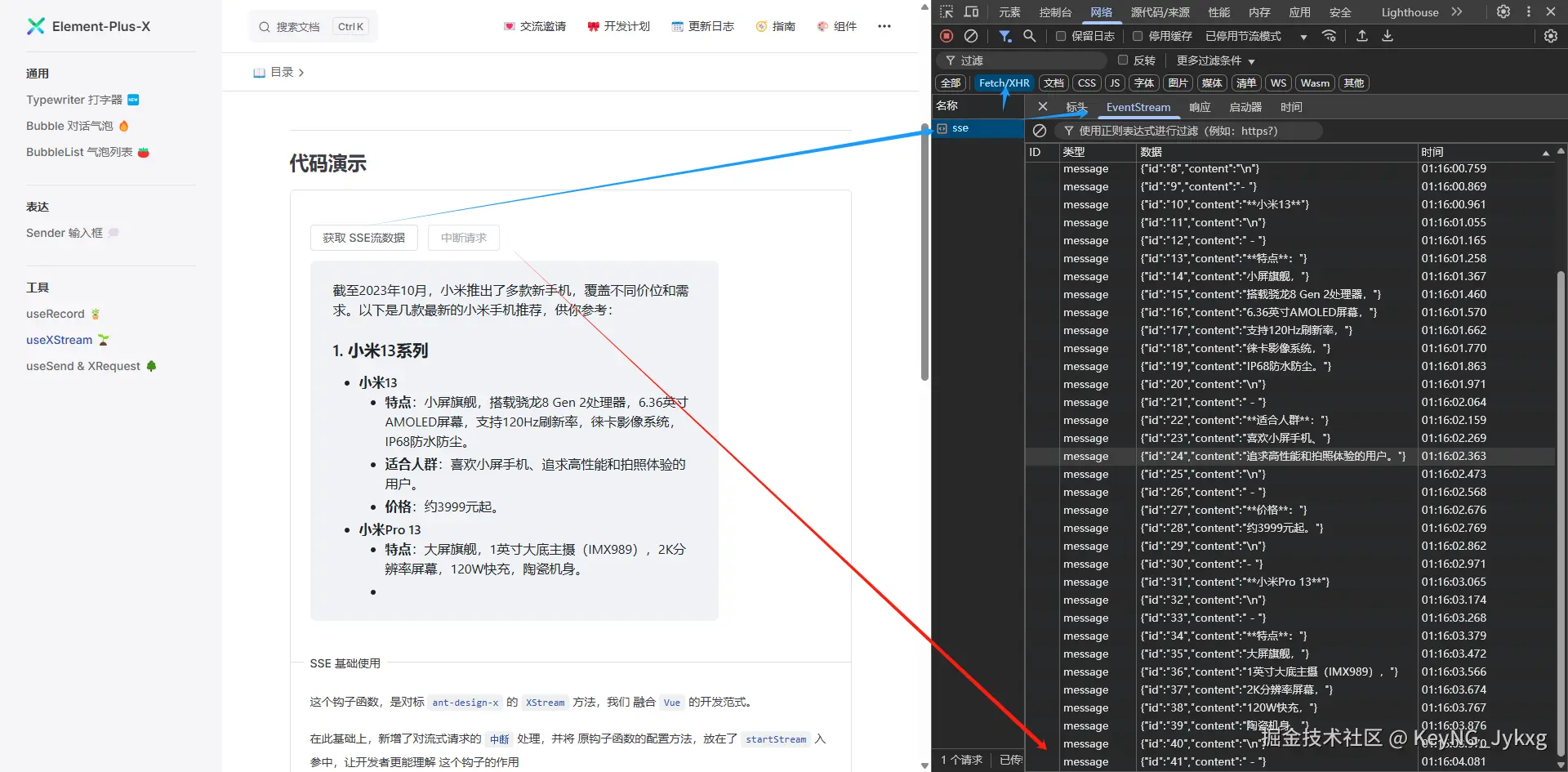Open the throttling mode dropdown
This screenshot has width=1568, height=772.
pos(1257,36)
